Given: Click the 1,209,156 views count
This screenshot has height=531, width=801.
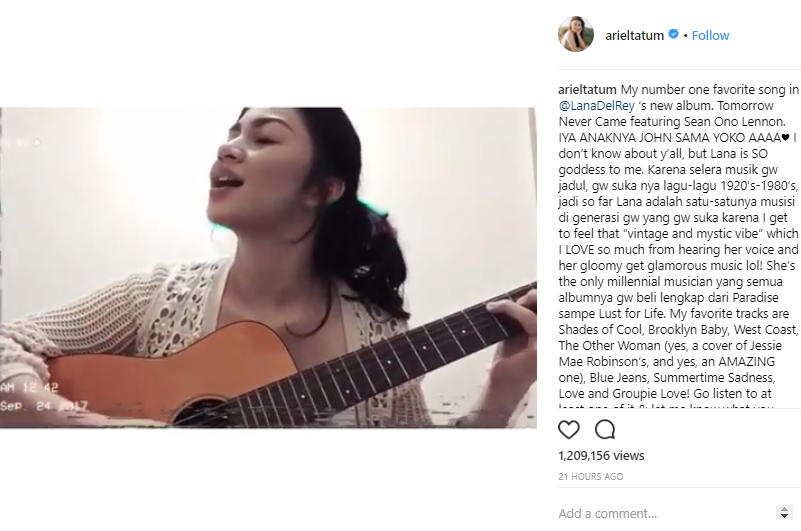Looking at the screenshot, I should click(601, 455).
